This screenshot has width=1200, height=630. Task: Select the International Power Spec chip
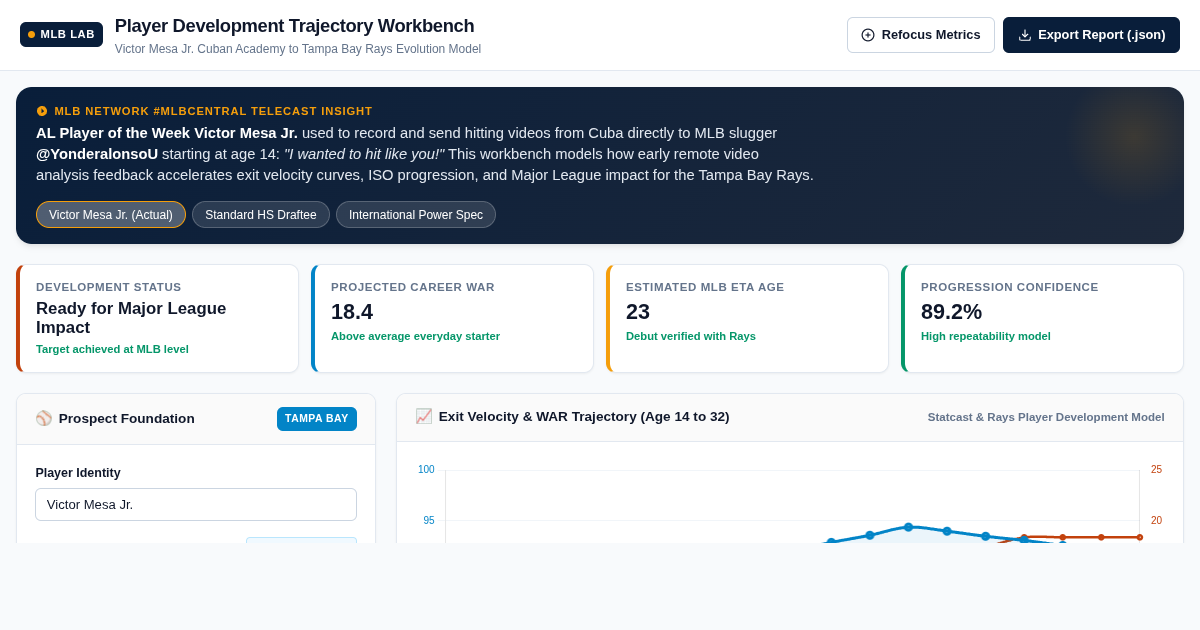(416, 215)
